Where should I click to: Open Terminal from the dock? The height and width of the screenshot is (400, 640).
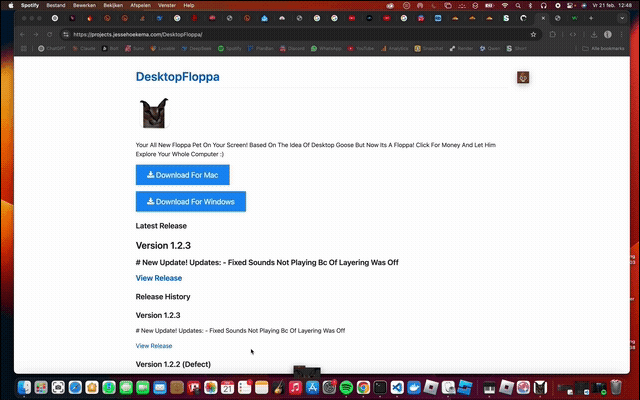(x=380, y=387)
